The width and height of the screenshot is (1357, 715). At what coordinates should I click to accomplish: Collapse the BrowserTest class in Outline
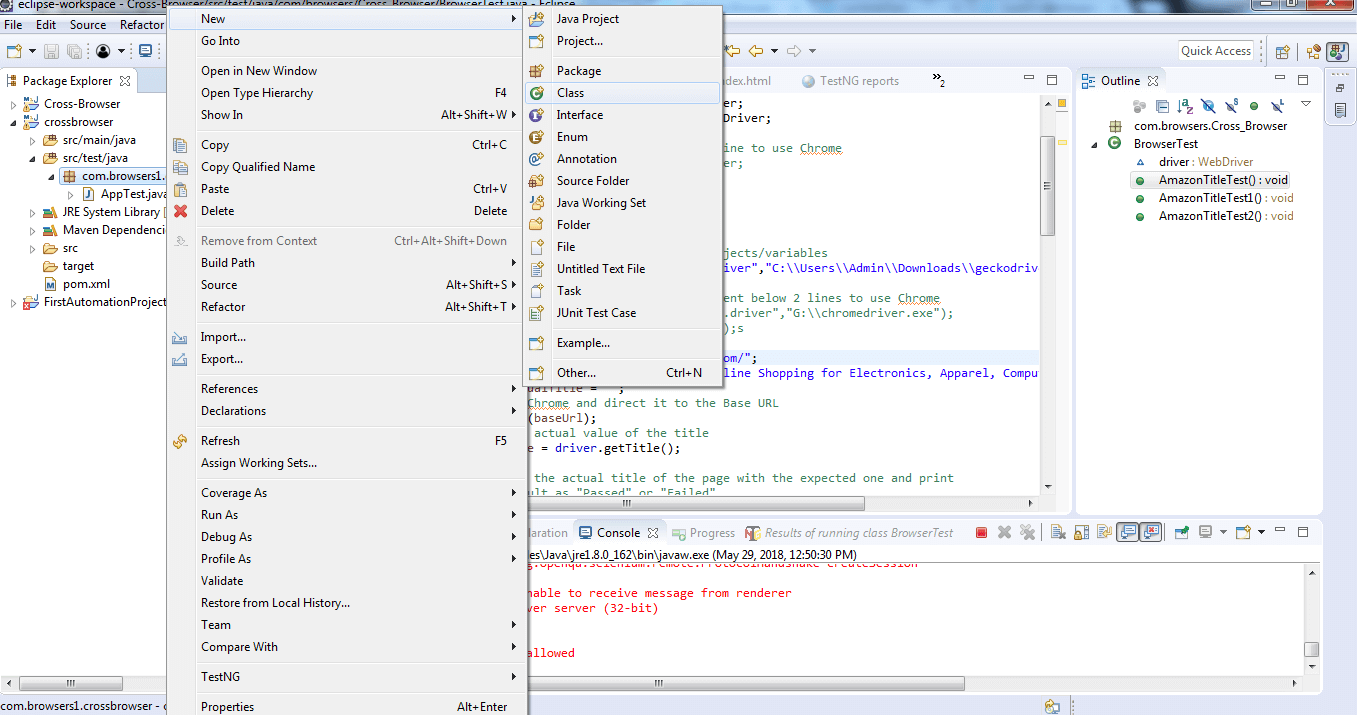point(1094,144)
